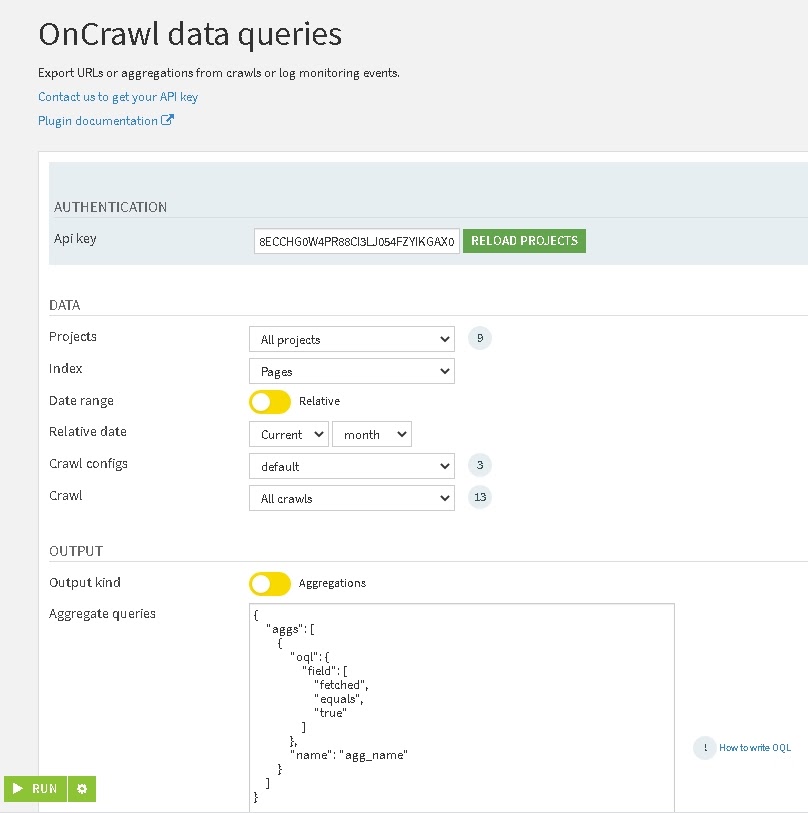Toggle the Relative date range switch
This screenshot has width=808, height=813.
click(x=269, y=401)
